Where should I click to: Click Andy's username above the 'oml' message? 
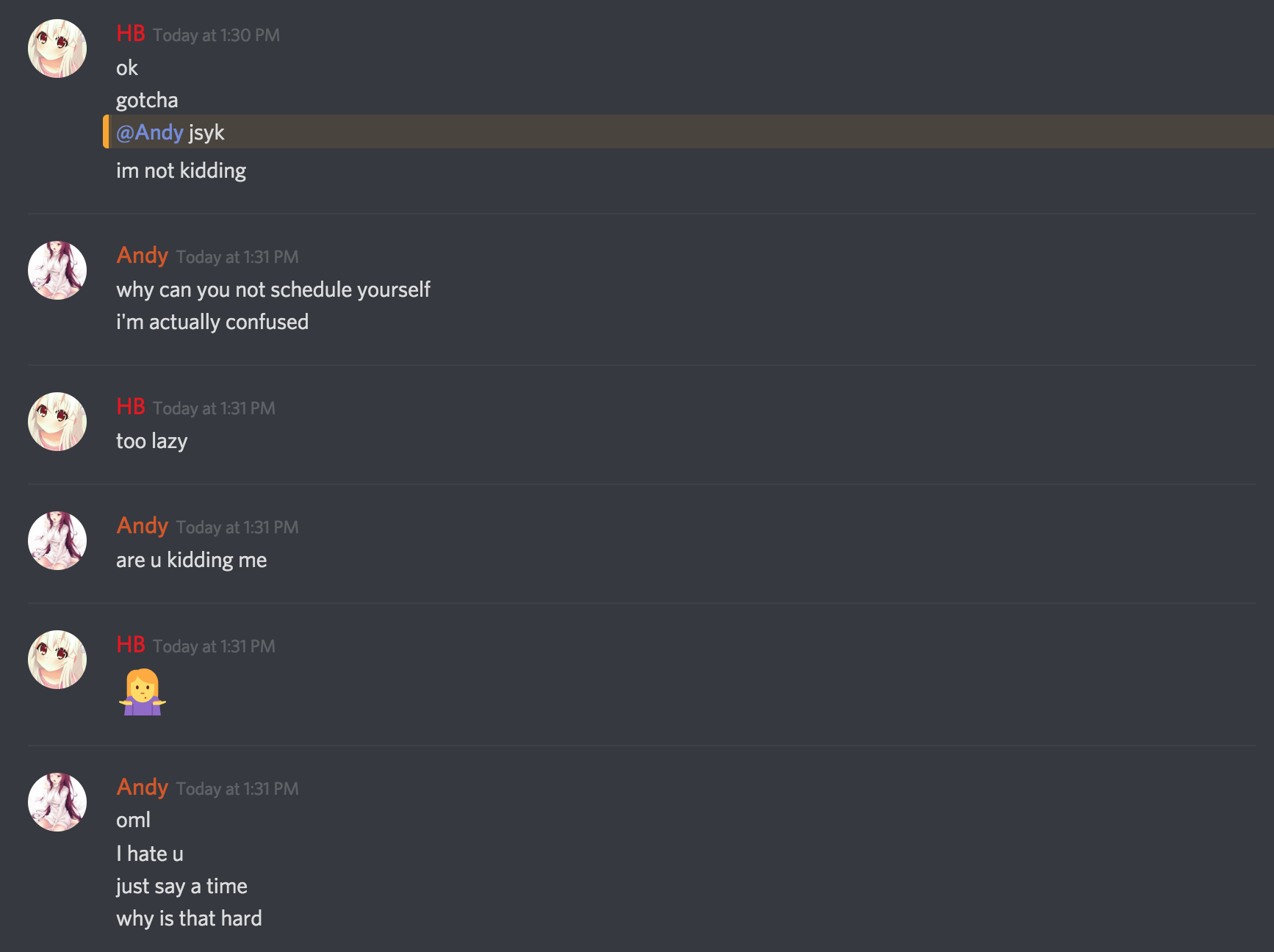pyautogui.click(x=143, y=787)
